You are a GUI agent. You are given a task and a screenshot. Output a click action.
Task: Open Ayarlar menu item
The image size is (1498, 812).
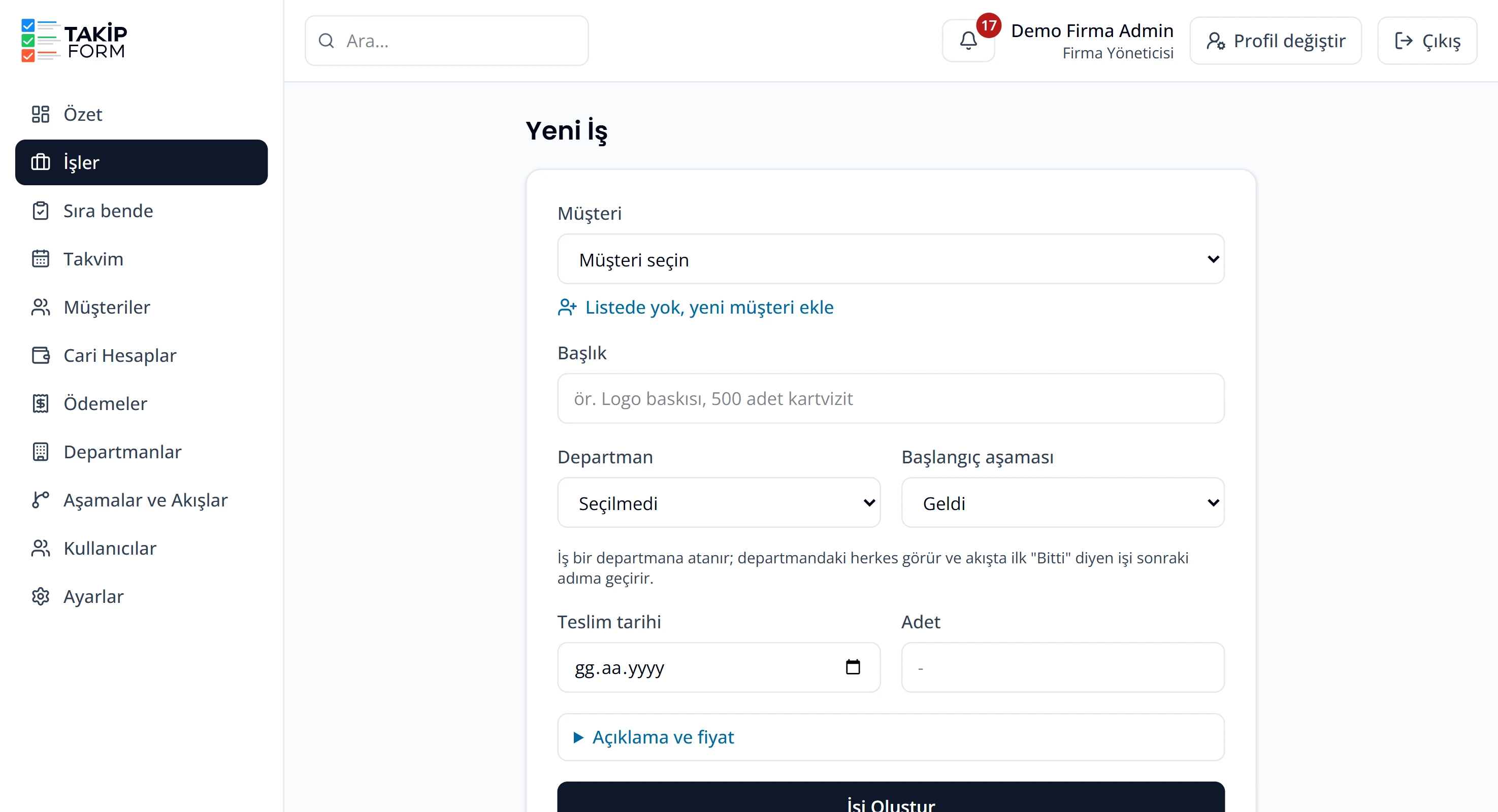pos(141,596)
